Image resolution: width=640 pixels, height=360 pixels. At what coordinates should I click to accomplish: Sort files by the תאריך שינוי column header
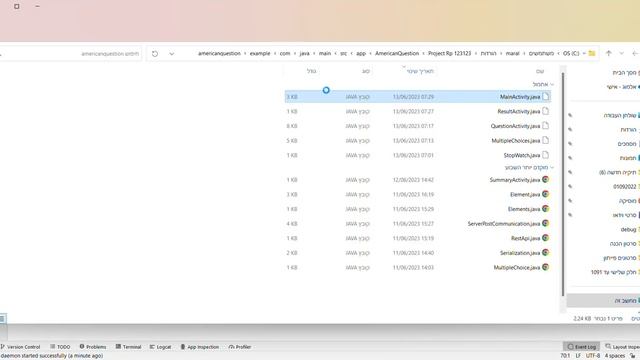tap(420, 71)
